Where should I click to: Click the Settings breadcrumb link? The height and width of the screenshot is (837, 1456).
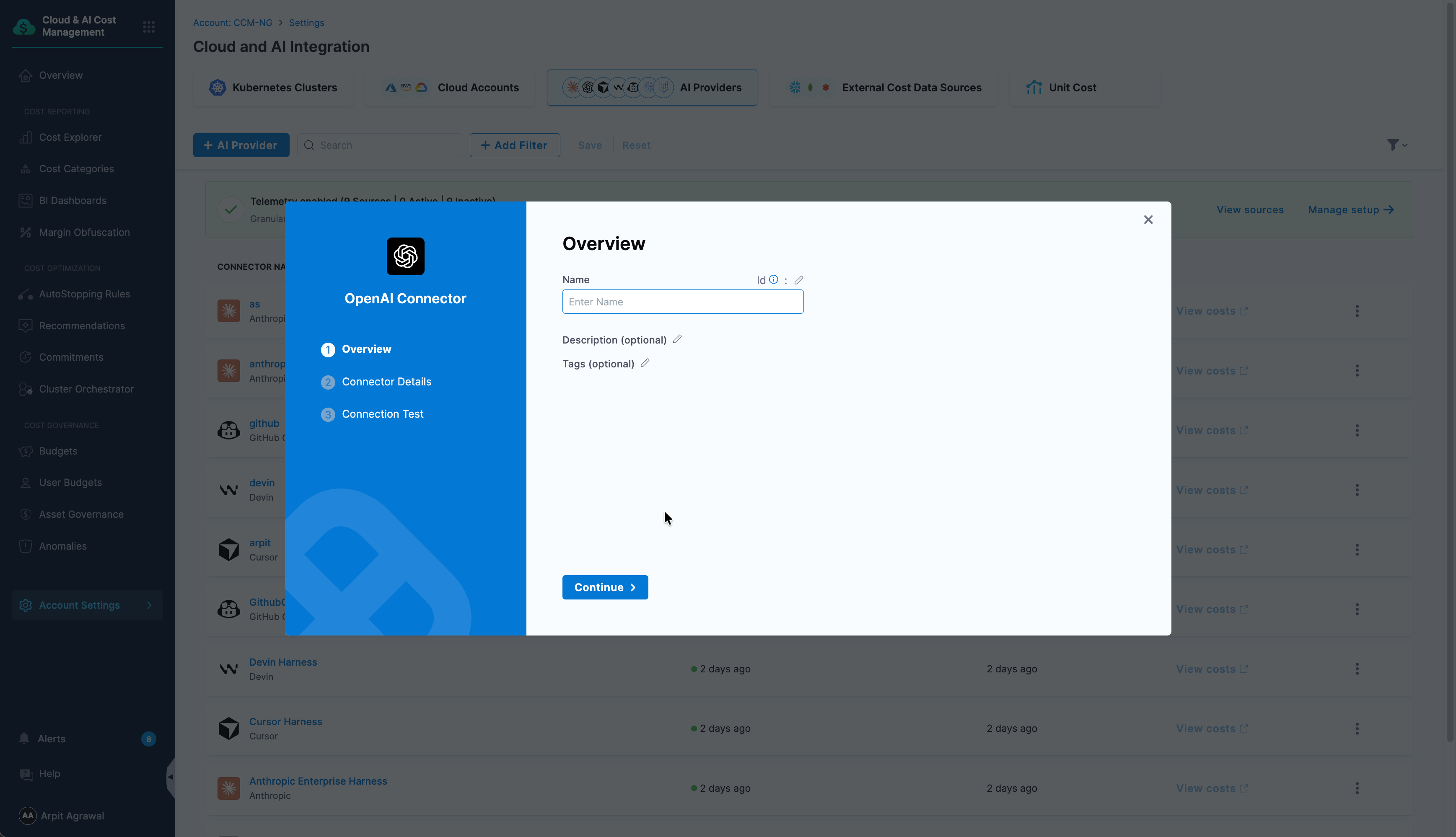[306, 23]
